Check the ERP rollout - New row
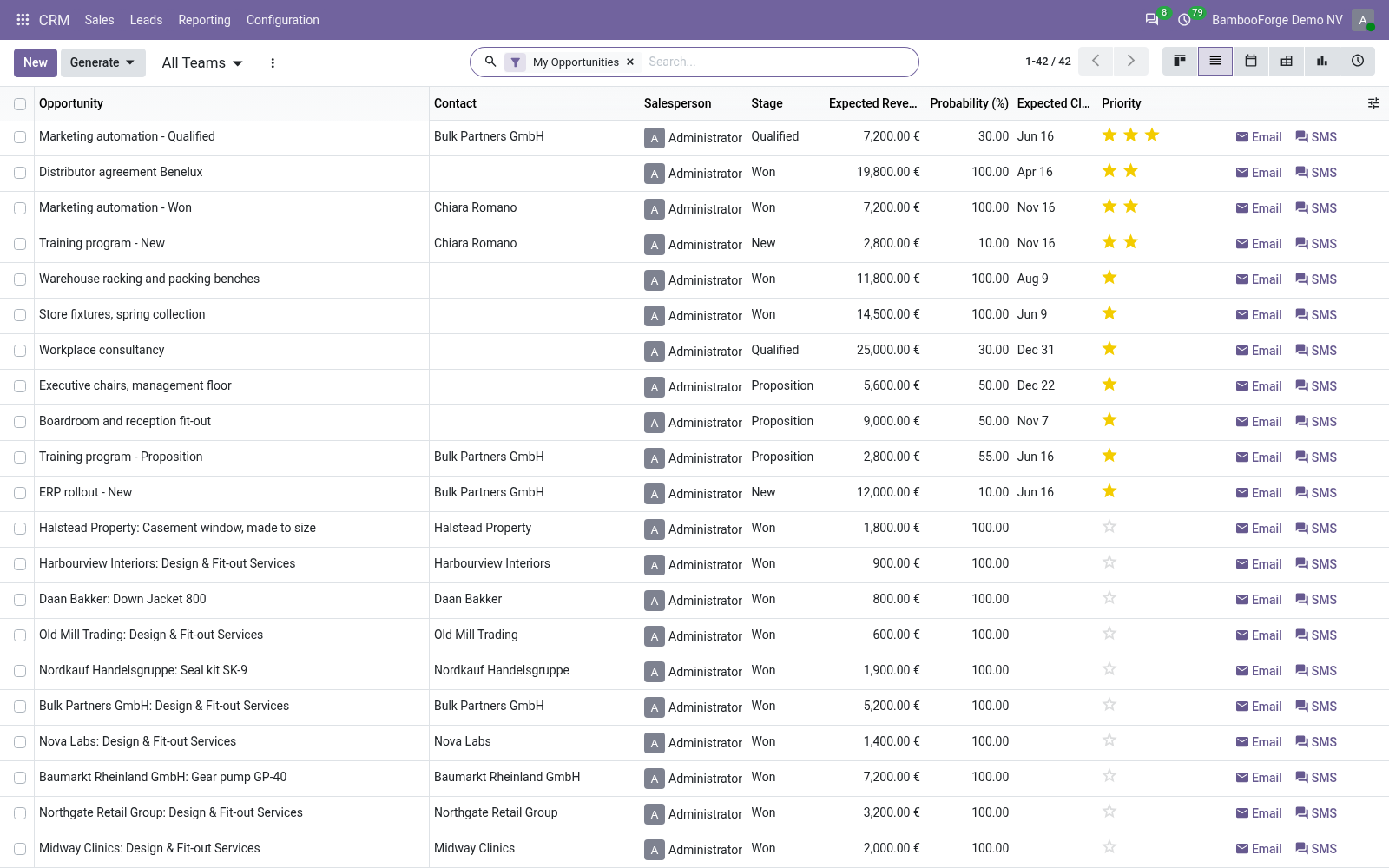 point(20,493)
